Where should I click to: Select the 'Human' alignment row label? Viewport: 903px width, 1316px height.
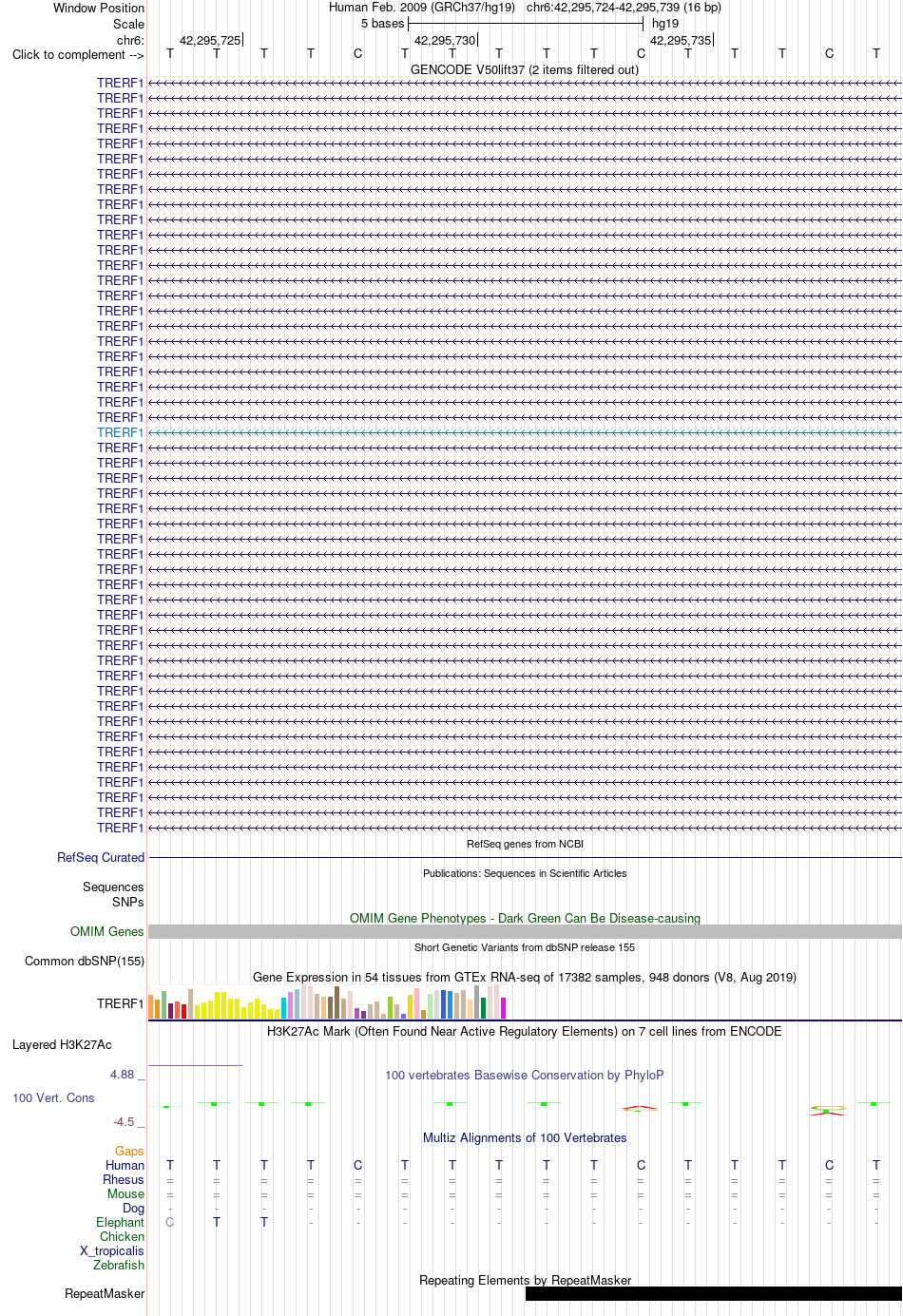point(125,1165)
